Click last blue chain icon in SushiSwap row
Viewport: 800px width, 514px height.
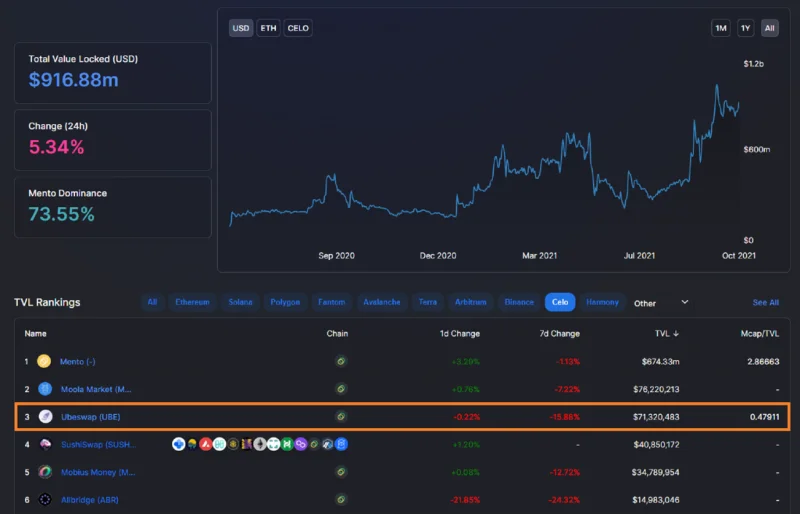(341, 444)
